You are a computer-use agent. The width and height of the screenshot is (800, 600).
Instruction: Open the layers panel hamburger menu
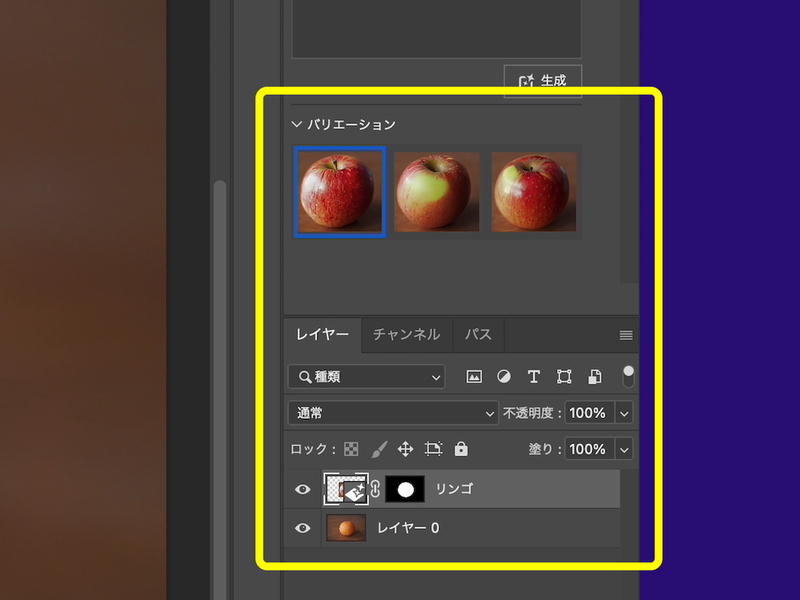[626, 335]
